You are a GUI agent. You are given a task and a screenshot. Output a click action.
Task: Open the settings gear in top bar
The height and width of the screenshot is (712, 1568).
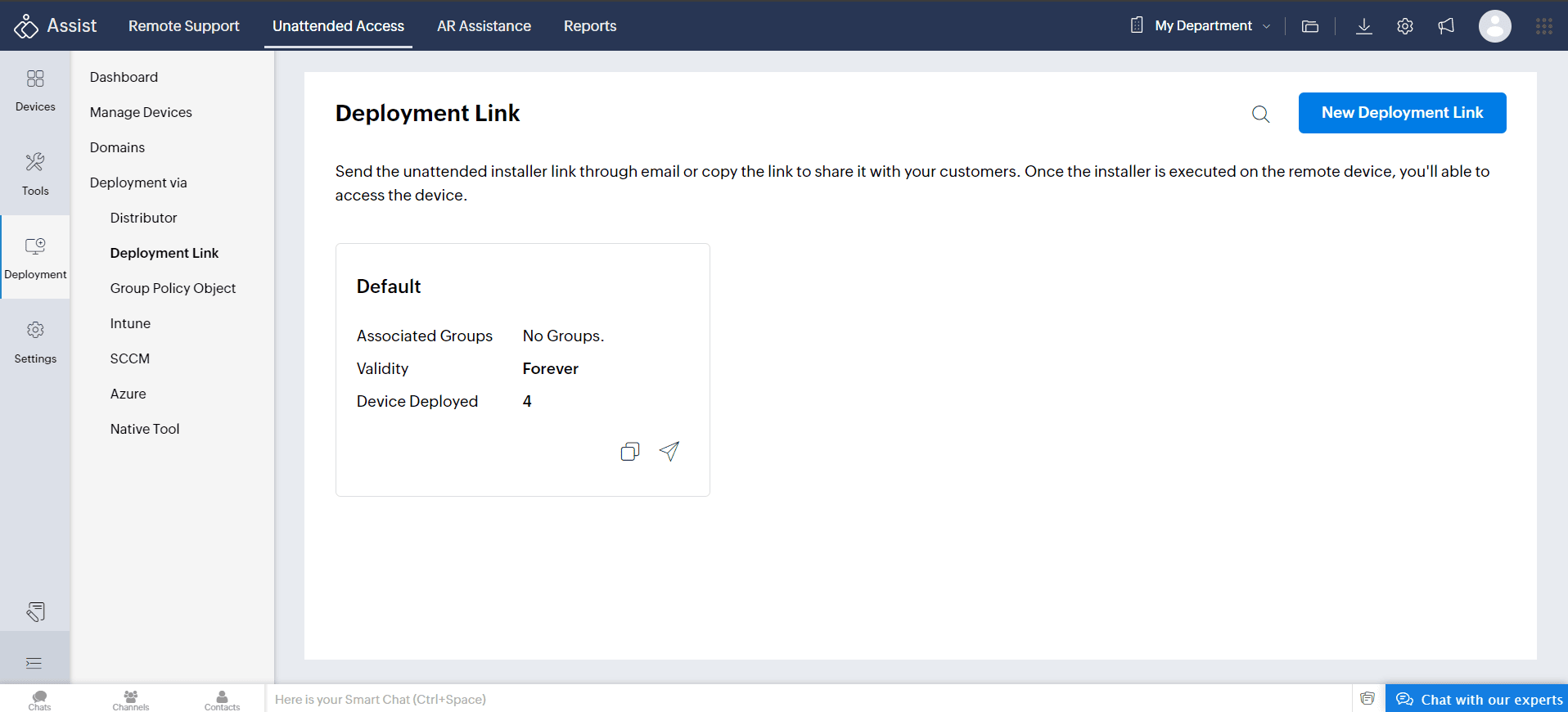click(1404, 26)
